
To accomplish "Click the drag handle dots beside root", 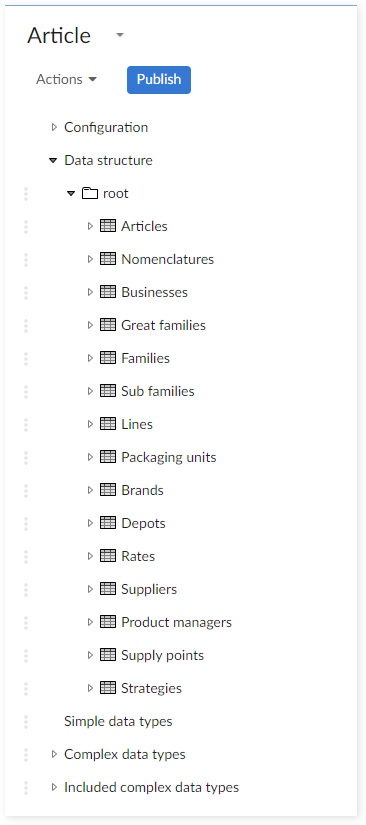I will 26,194.
